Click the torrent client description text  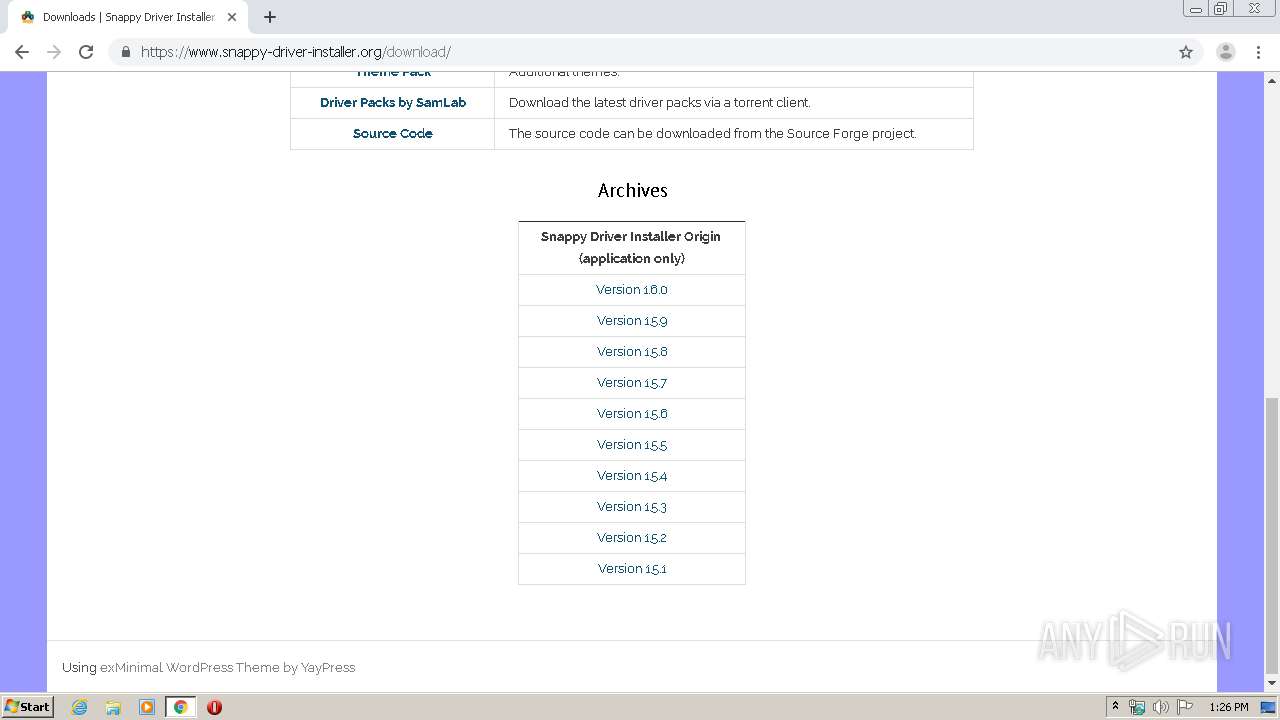pyautogui.click(x=660, y=102)
